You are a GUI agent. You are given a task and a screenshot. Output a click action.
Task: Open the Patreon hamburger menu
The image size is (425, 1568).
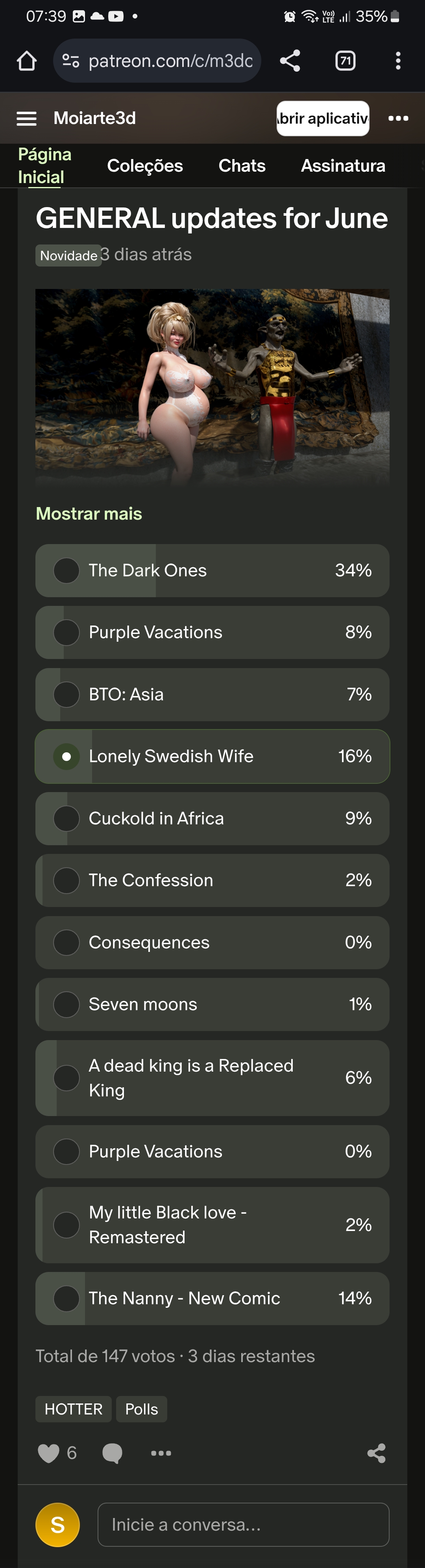(x=27, y=118)
